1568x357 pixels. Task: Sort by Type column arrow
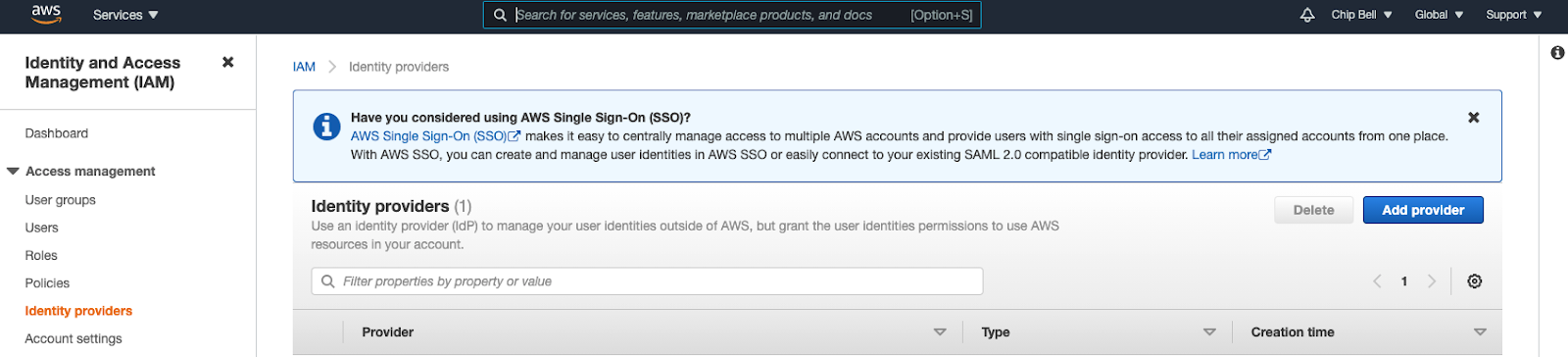[x=1209, y=332]
